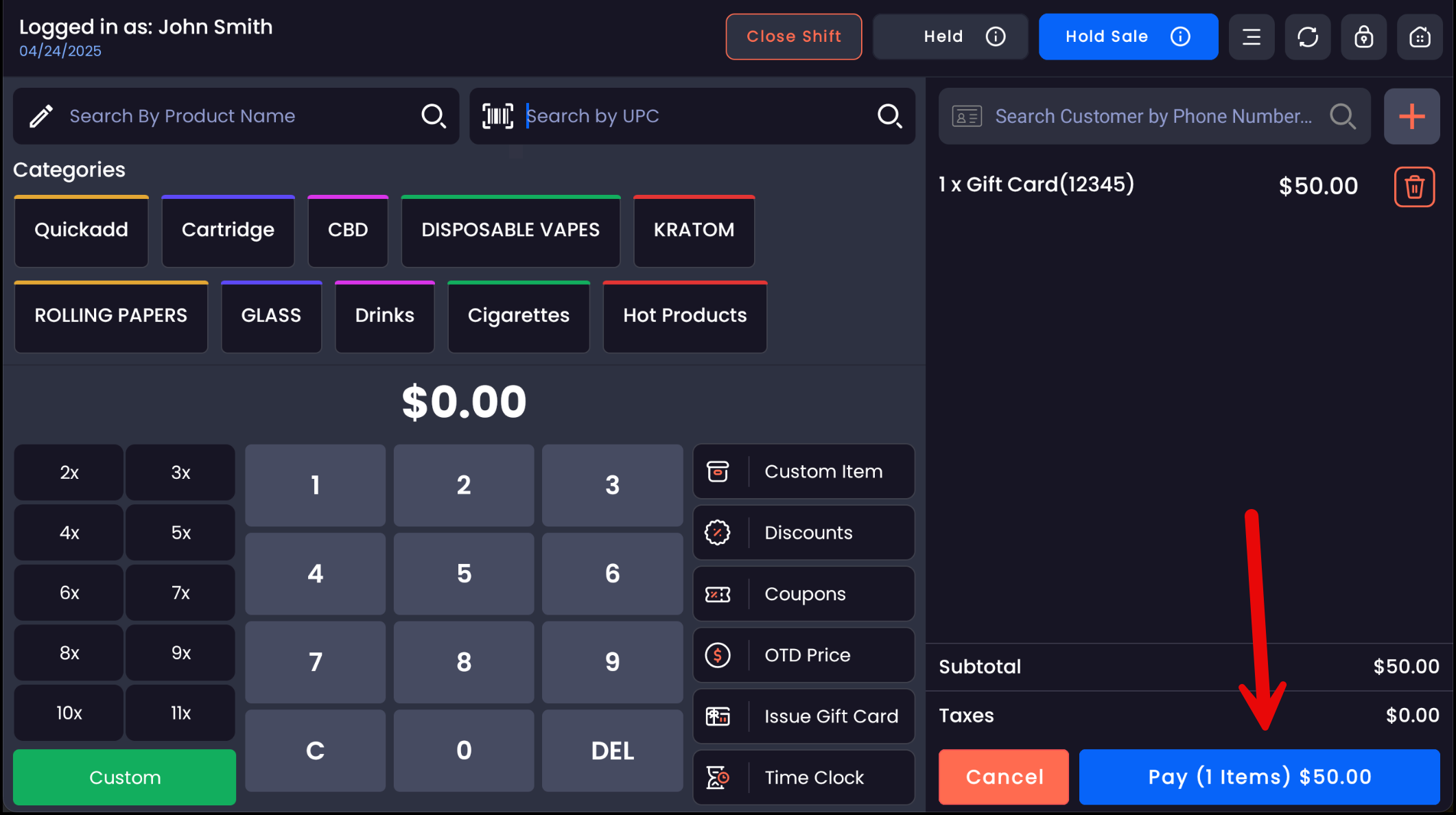Open the Coupons option
This screenshot has width=1456, height=815.
click(x=803, y=594)
